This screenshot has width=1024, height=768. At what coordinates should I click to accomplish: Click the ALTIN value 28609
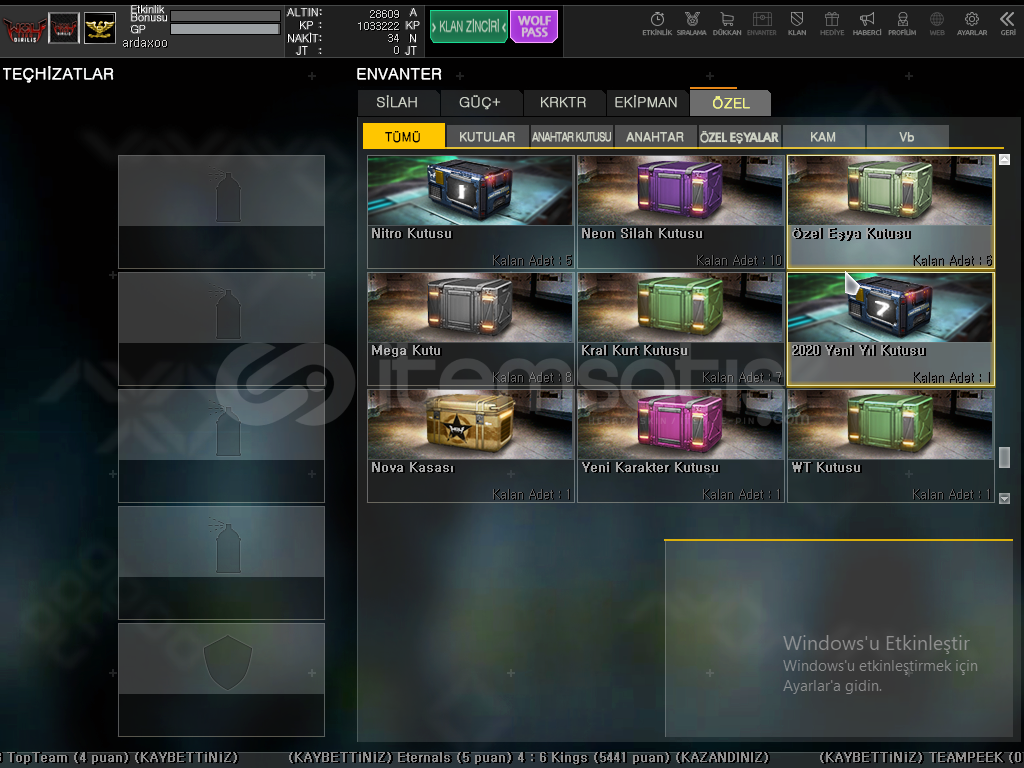pos(384,14)
